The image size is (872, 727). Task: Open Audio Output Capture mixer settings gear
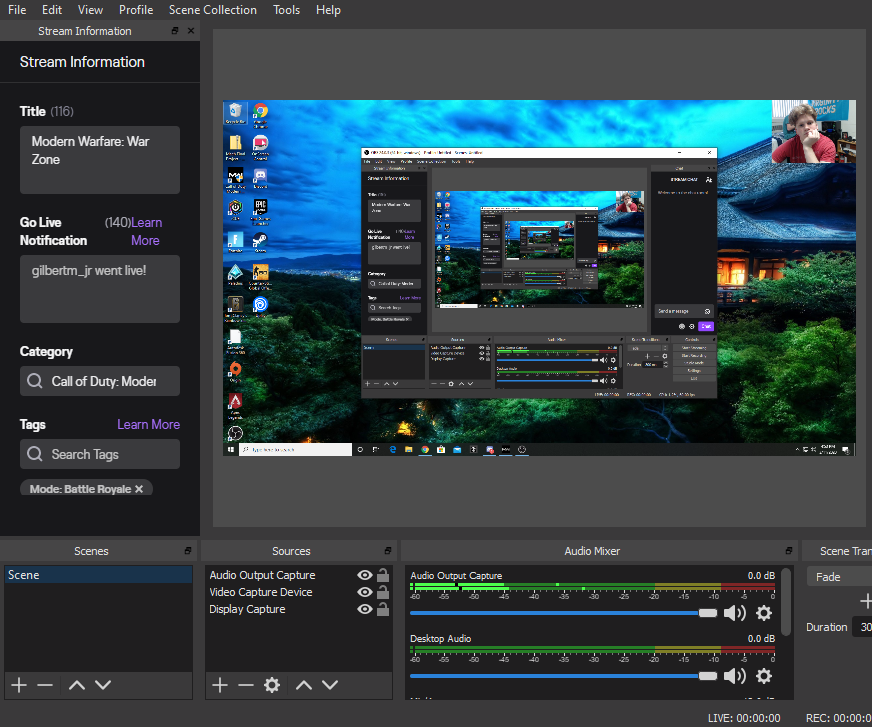[x=764, y=612]
